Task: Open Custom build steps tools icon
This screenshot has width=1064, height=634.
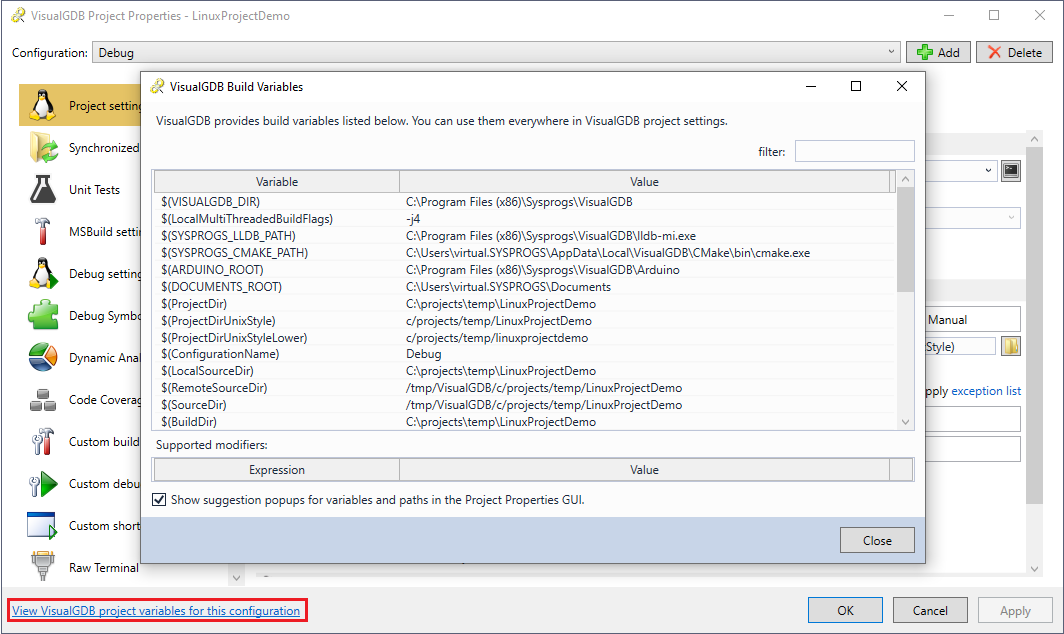Action: (42, 442)
